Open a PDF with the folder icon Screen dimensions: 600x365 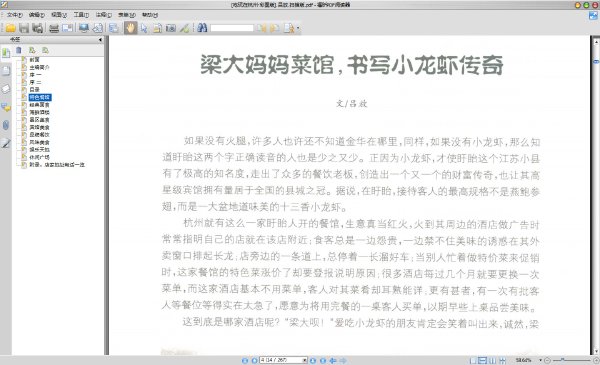(10, 28)
